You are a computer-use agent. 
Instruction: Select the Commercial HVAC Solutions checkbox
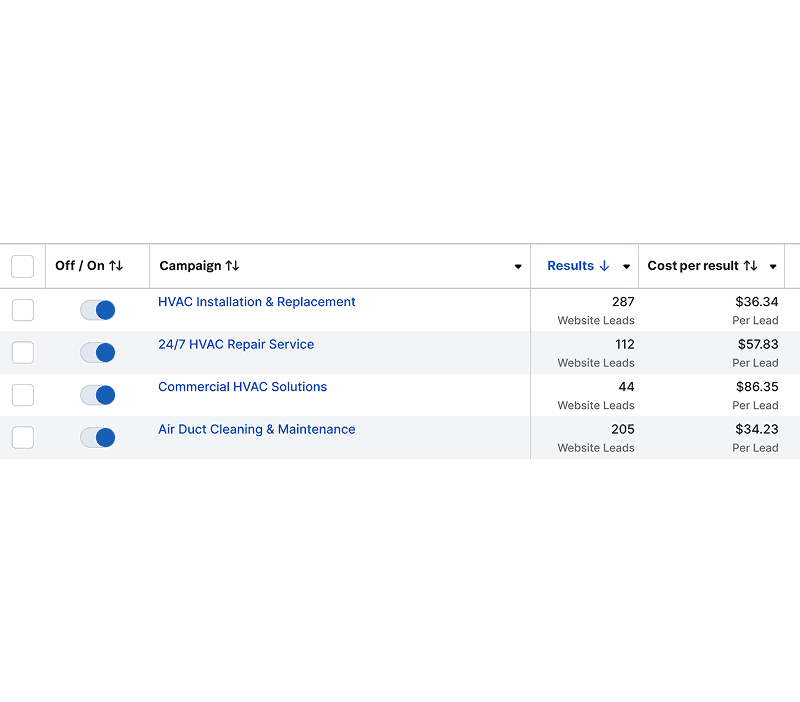23,395
